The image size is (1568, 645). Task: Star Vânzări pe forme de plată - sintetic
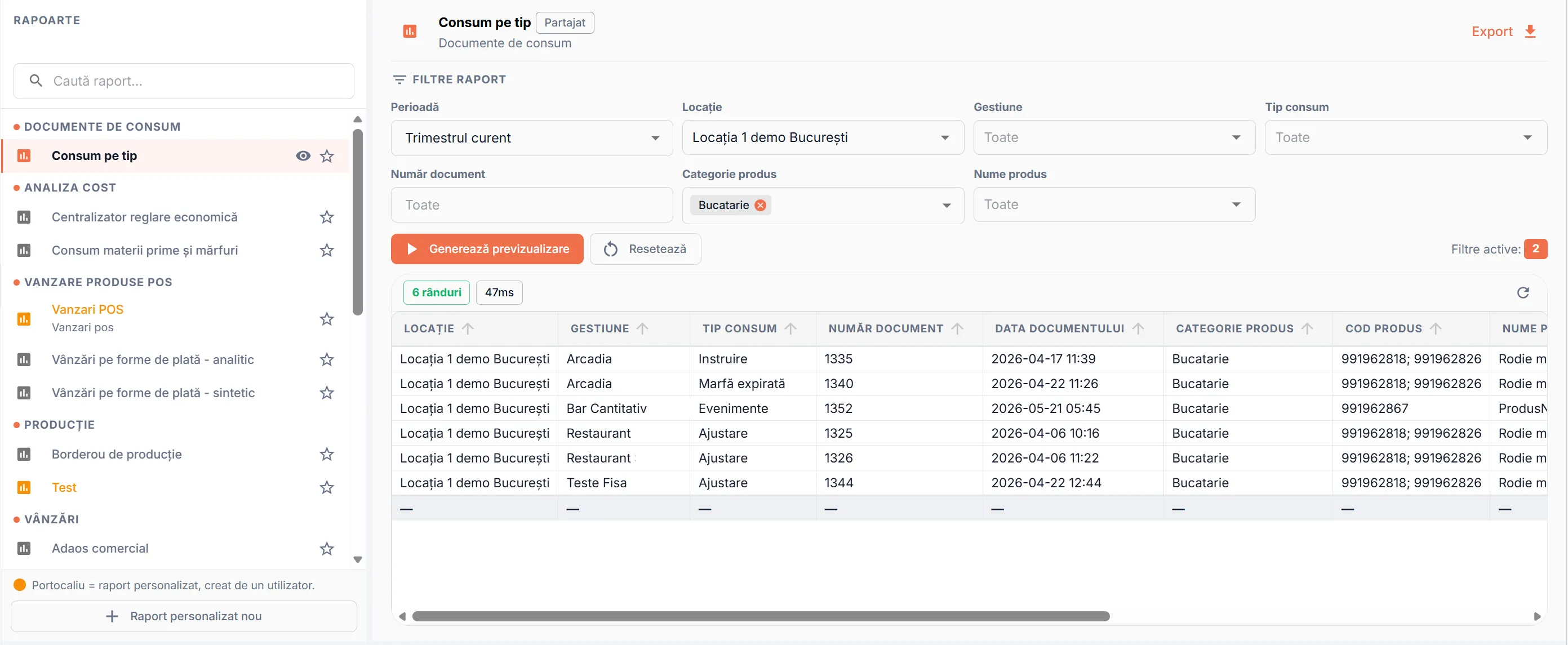pos(327,393)
